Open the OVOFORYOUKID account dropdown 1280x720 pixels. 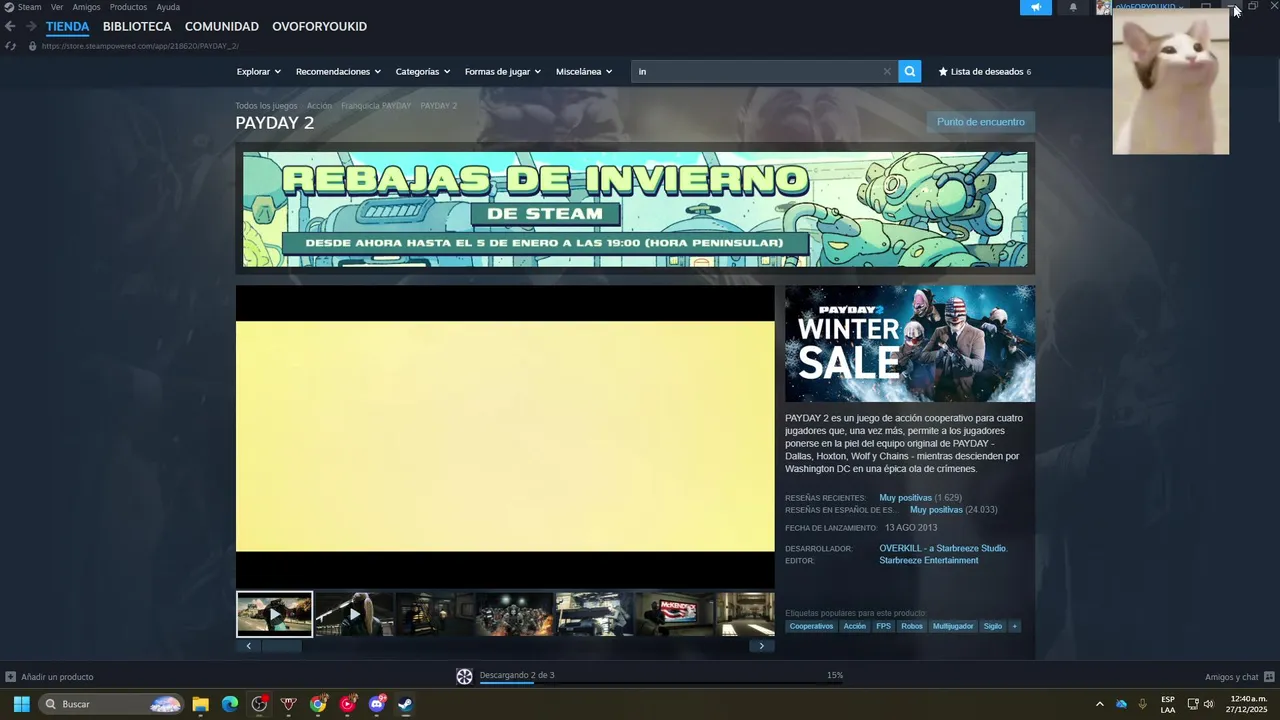click(1148, 7)
